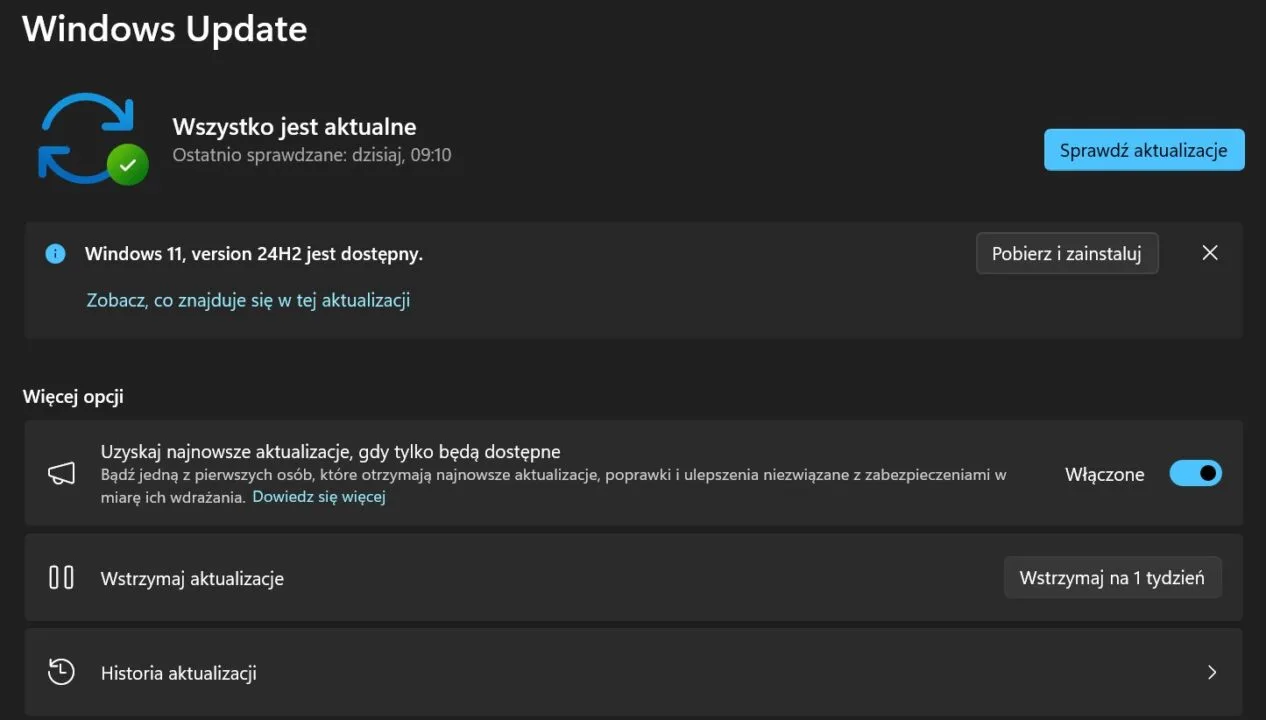Open the Wstrzymaj na 1 tydzień dropdown
Image resolution: width=1266 pixels, height=720 pixels.
pyautogui.click(x=1112, y=578)
